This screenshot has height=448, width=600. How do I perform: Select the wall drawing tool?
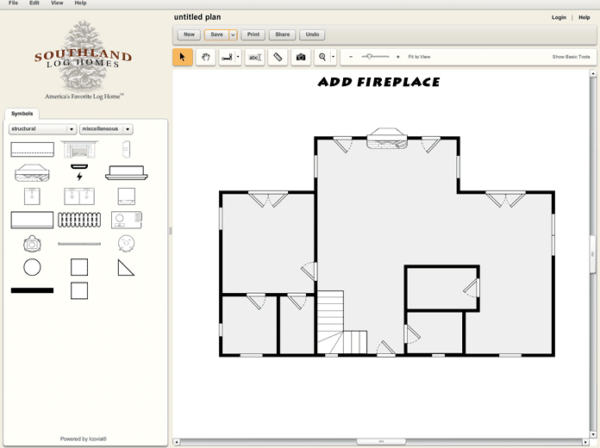(x=227, y=57)
